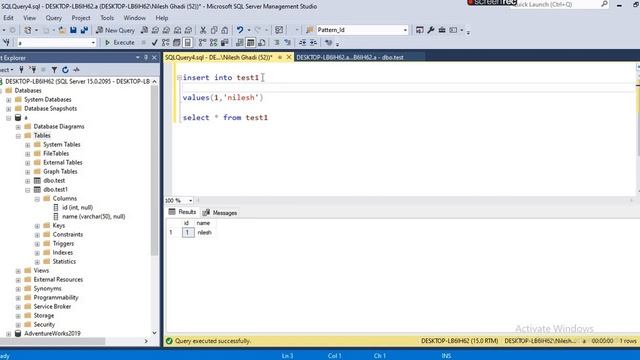Click Object Explorer connect plug icon
640x360 pixels.
point(21,70)
